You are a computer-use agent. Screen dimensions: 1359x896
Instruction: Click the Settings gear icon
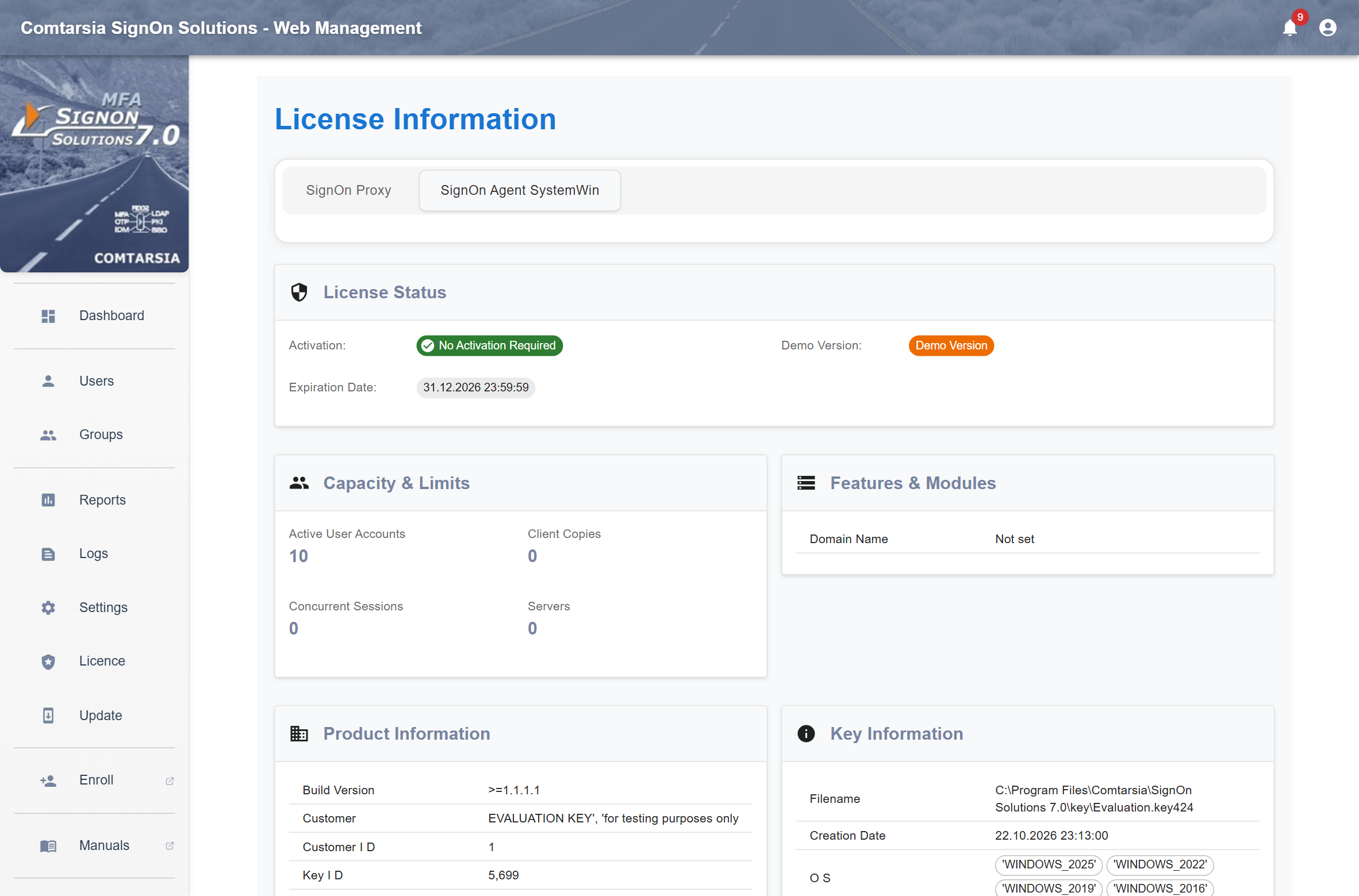pos(48,607)
